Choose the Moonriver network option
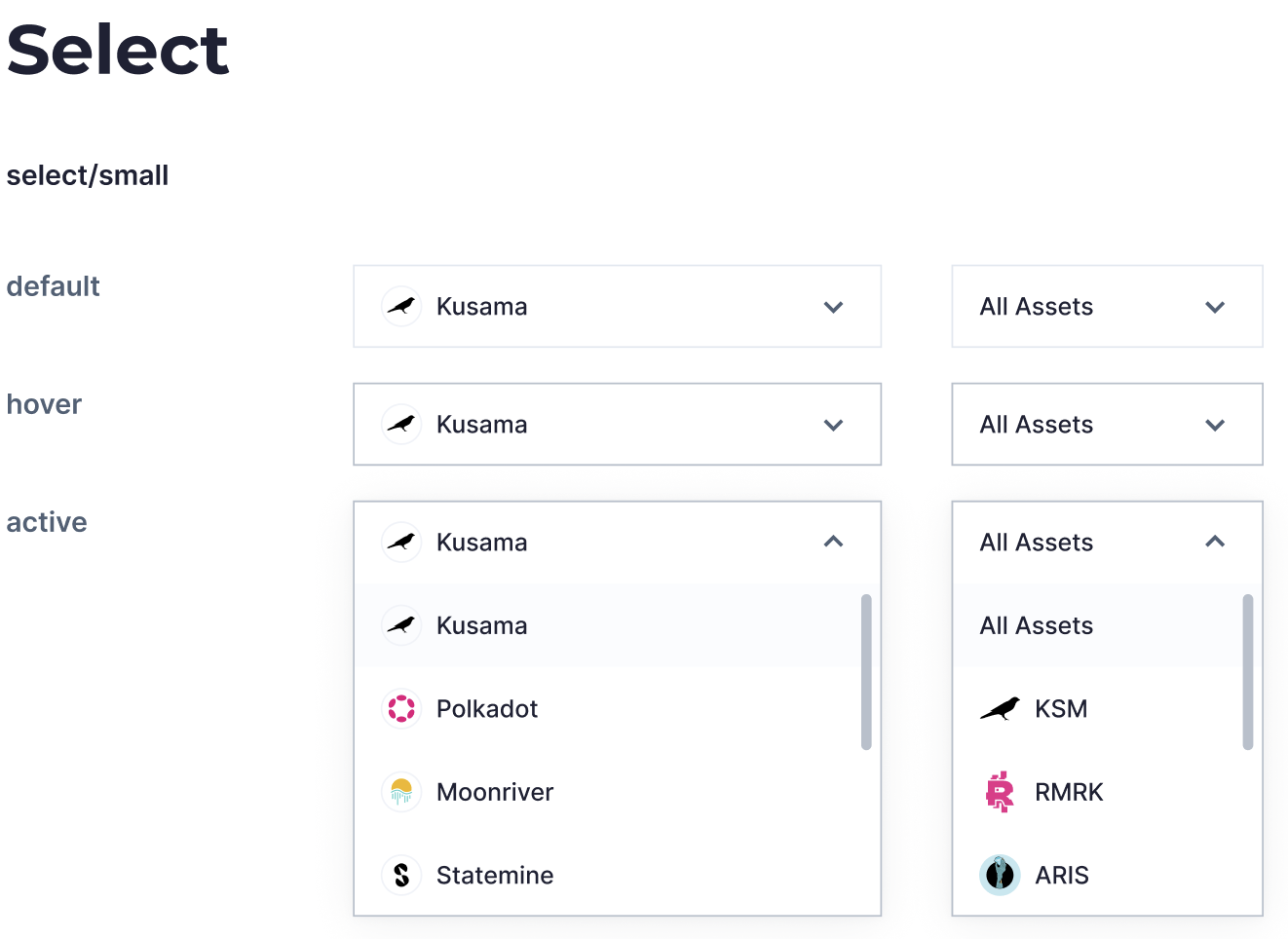Viewport: 1288px width, 939px height. point(495,792)
